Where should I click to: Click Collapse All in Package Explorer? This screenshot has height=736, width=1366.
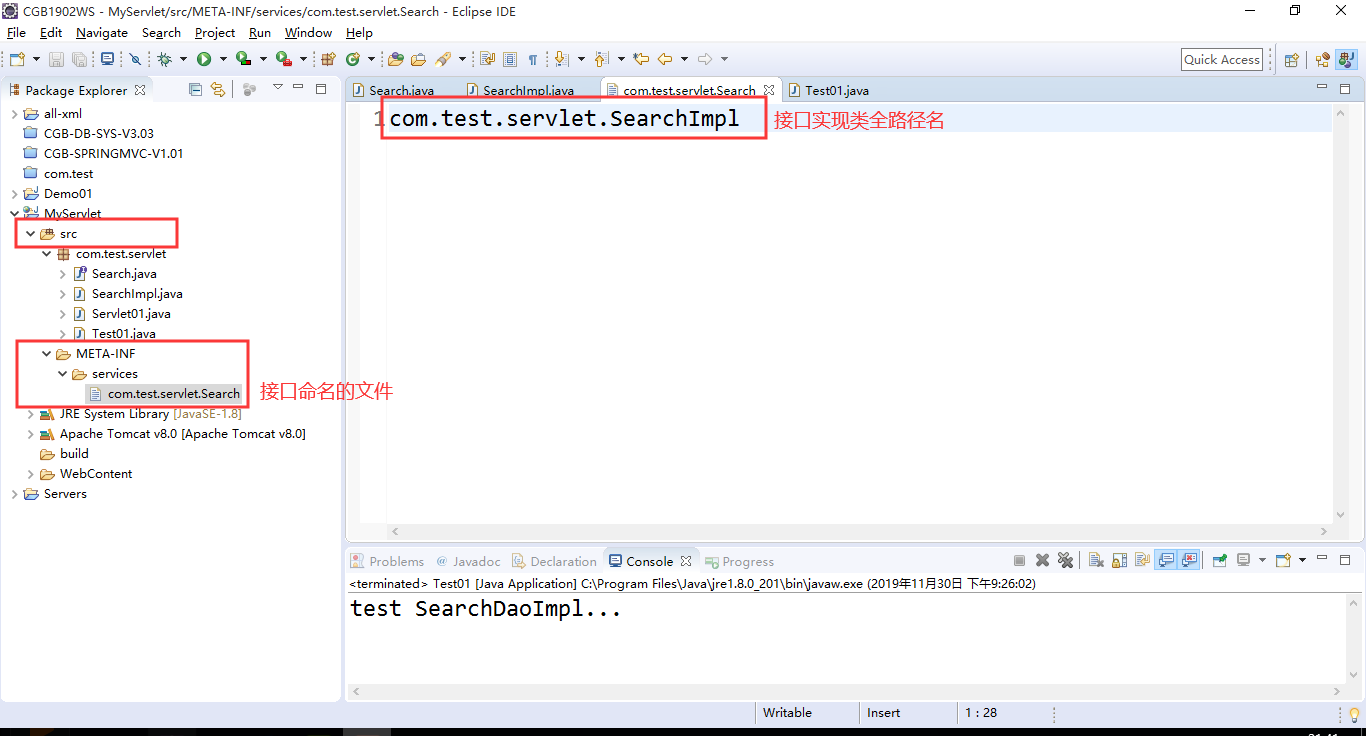(x=196, y=90)
